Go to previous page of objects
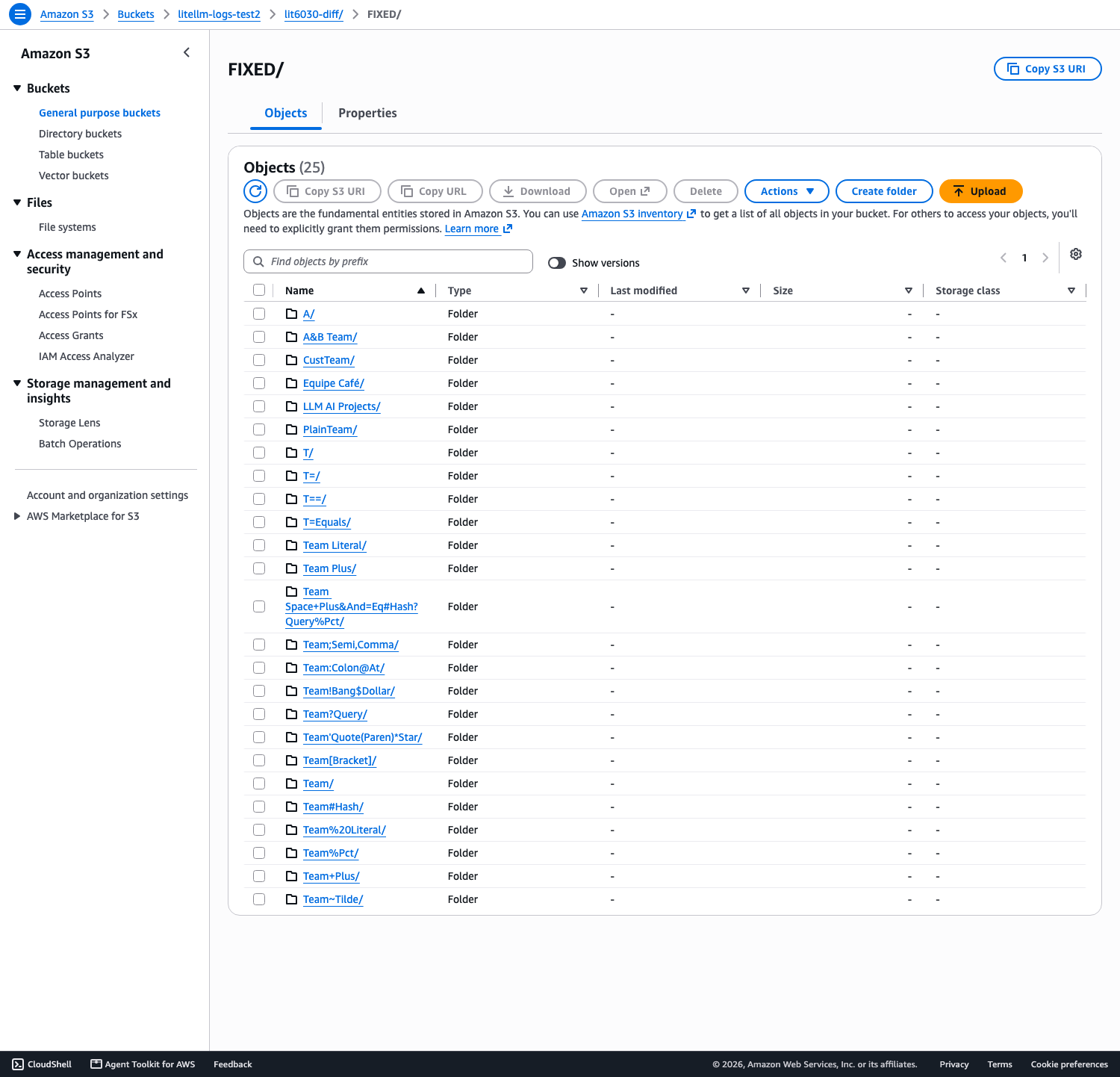Viewport: 1120px width, 1077px height. [x=1004, y=258]
